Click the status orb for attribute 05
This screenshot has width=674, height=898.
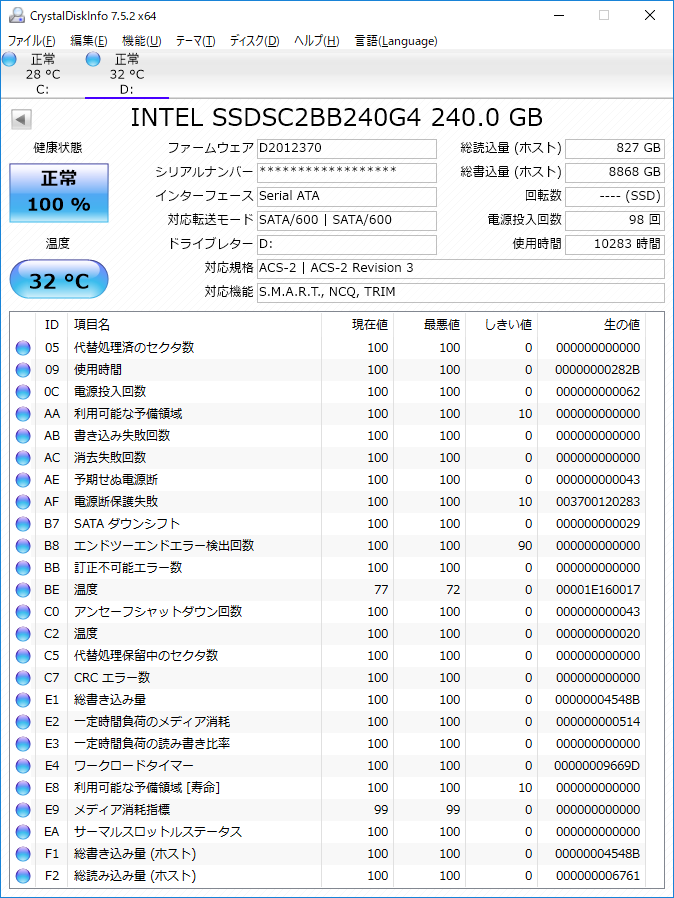[x=23, y=348]
